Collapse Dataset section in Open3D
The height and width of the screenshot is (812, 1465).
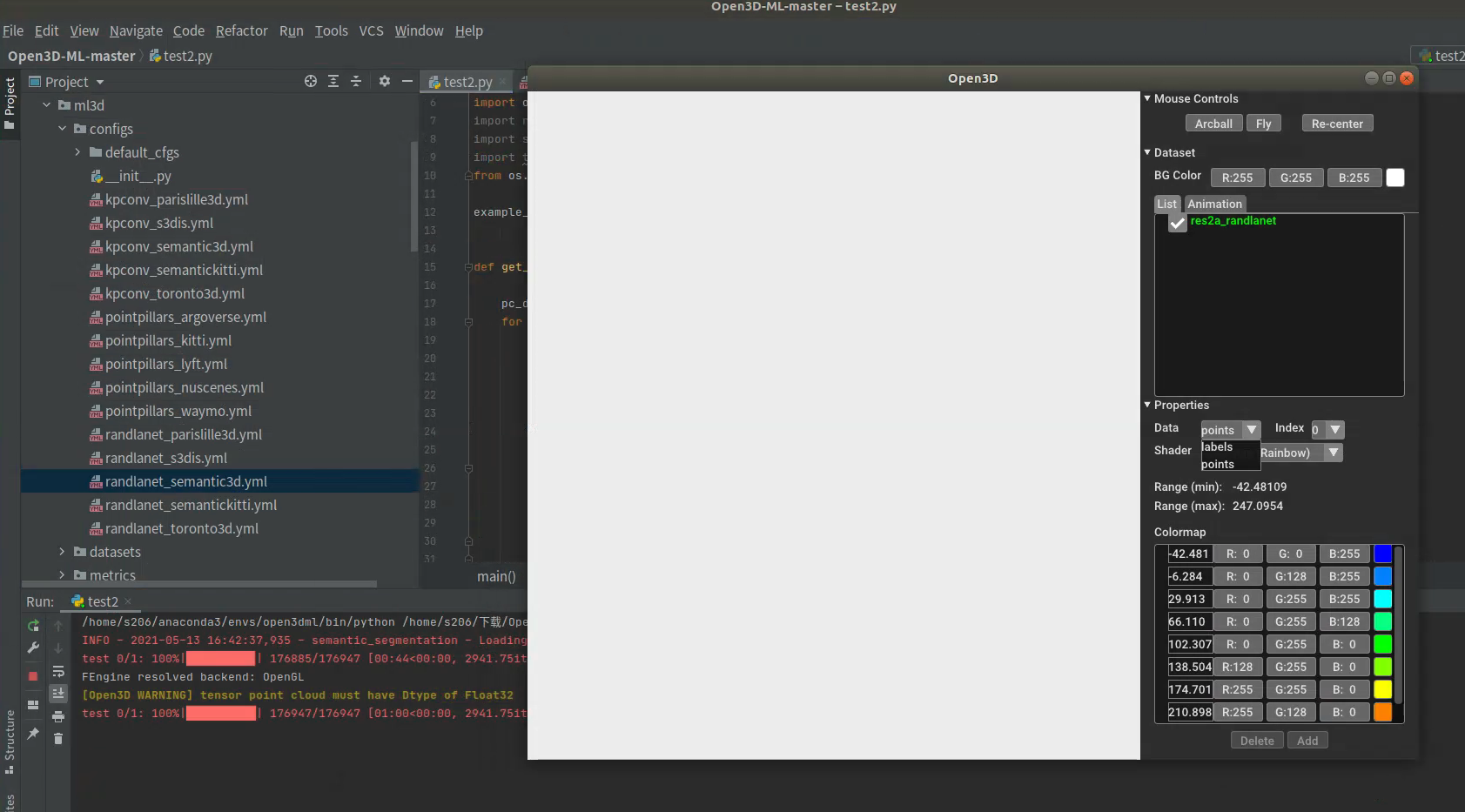(x=1147, y=152)
